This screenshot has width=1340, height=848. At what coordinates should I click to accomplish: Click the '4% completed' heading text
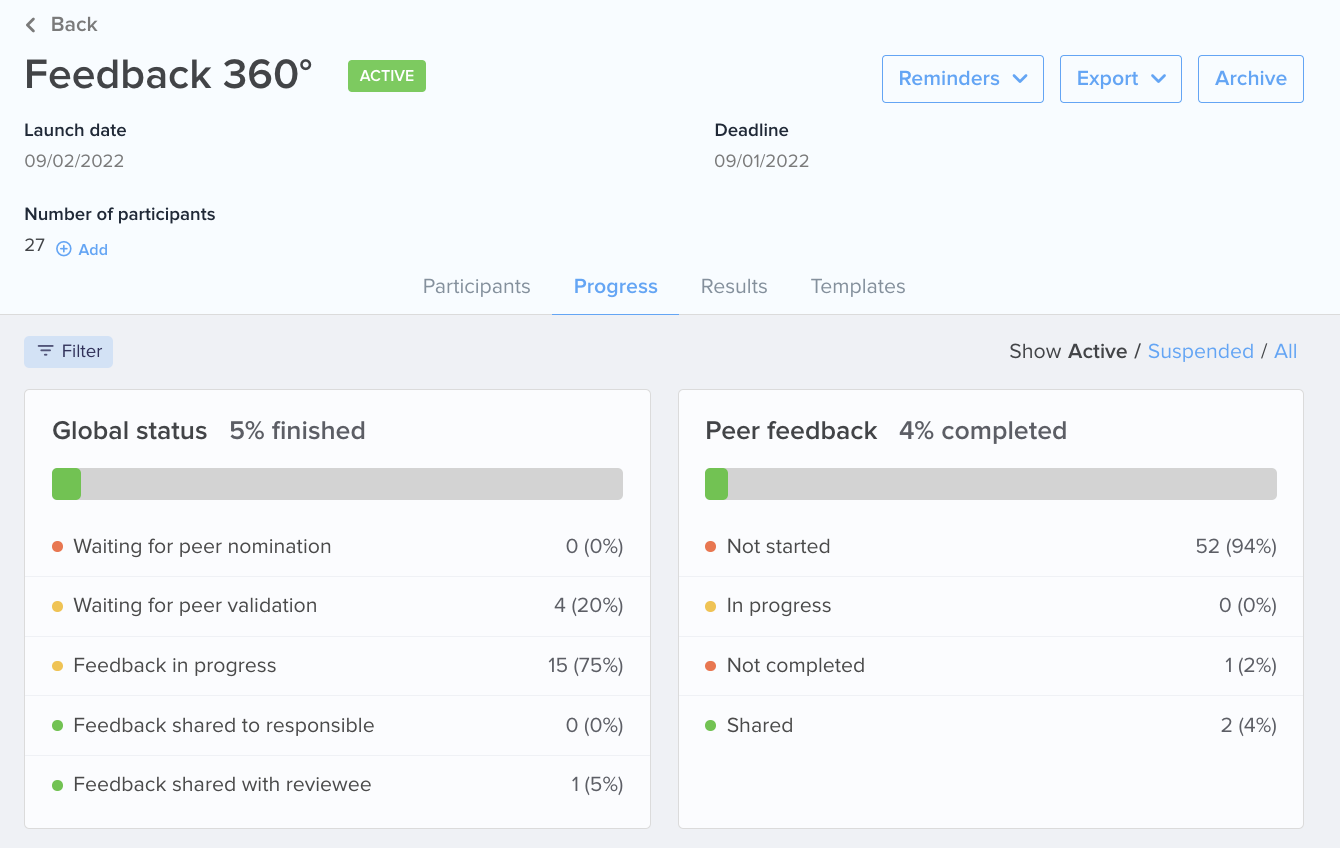click(x=983, y=431)
